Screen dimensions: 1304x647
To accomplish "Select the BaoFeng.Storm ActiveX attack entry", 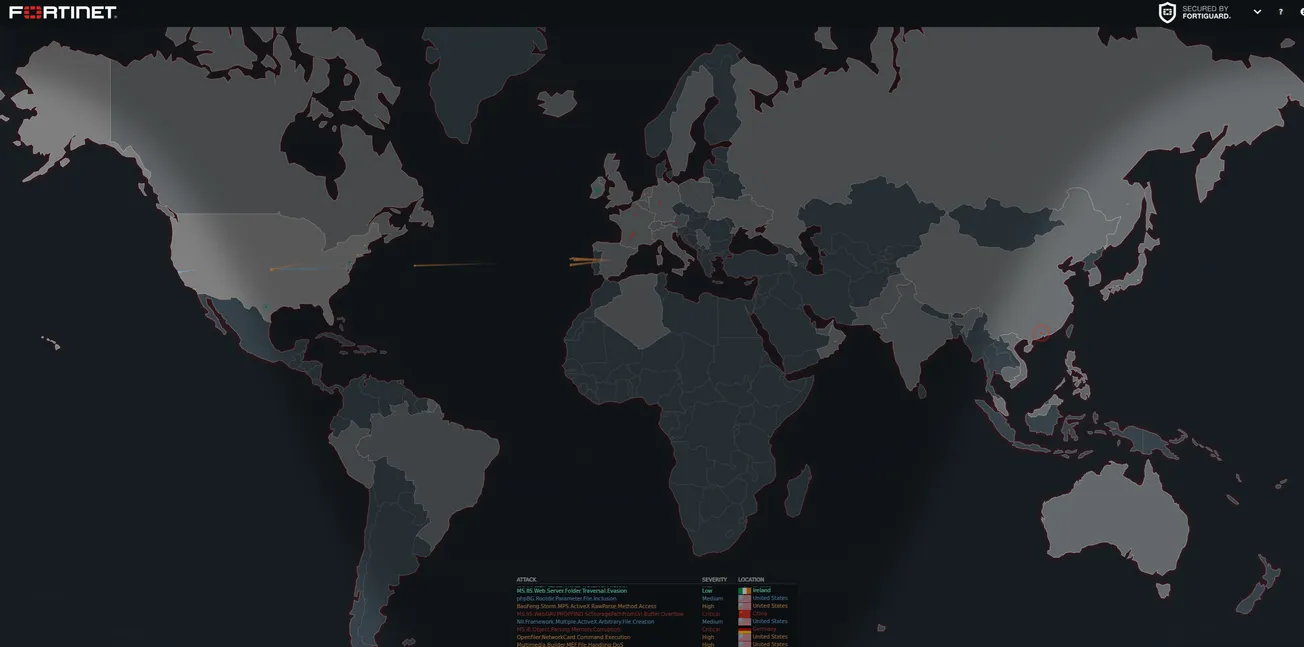I will pos(586,606).
